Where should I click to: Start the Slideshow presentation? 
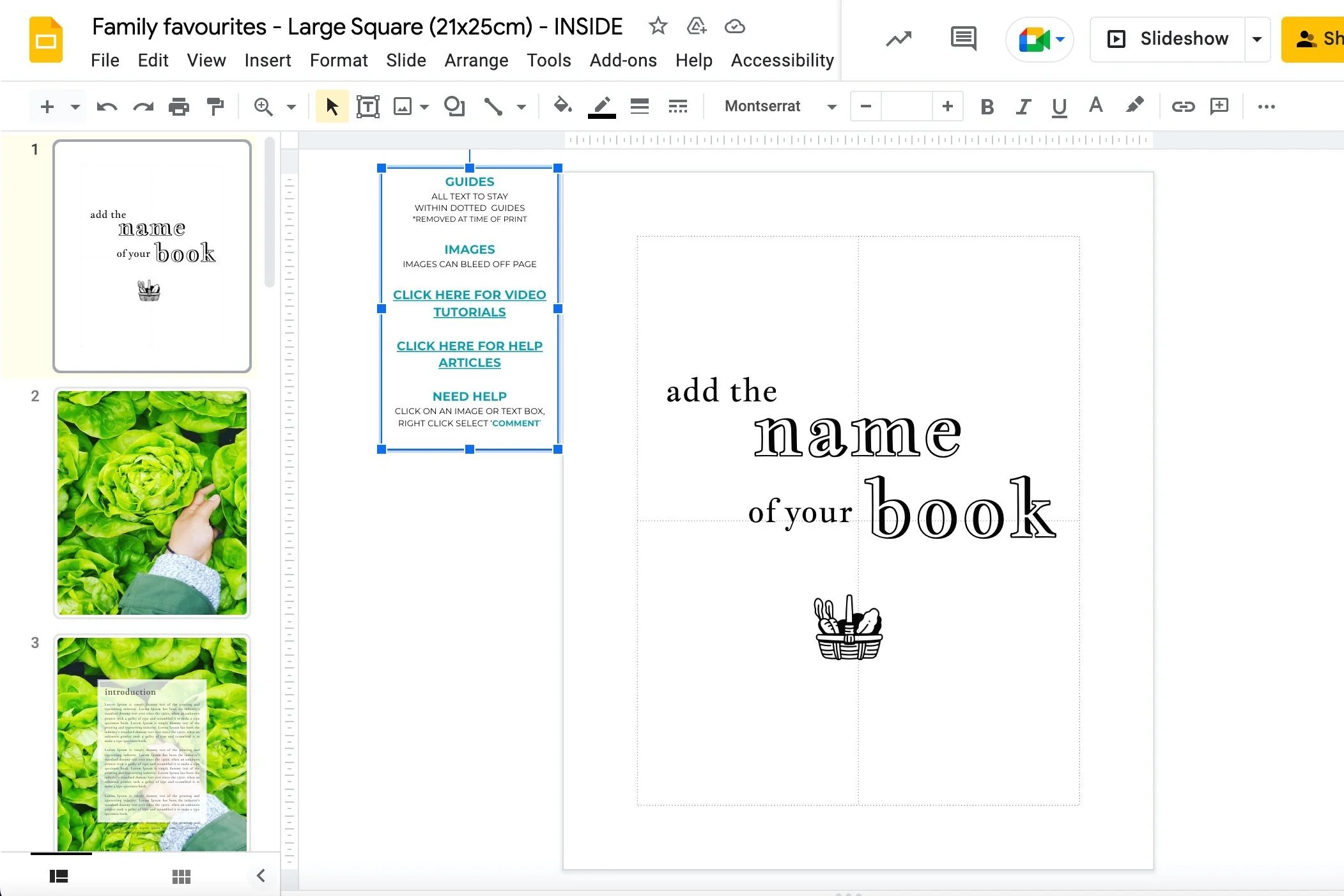1168,39
